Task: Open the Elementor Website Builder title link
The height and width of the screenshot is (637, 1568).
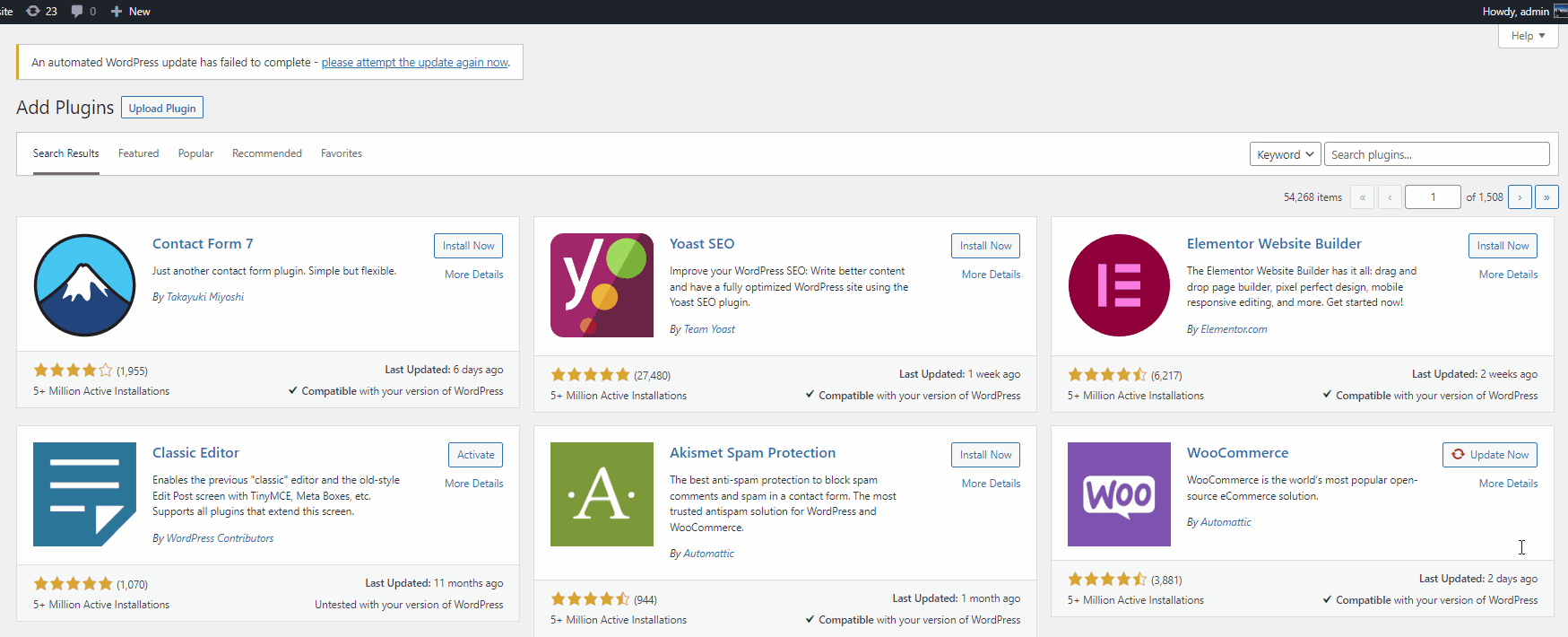Action: (x=1274, y=244)
